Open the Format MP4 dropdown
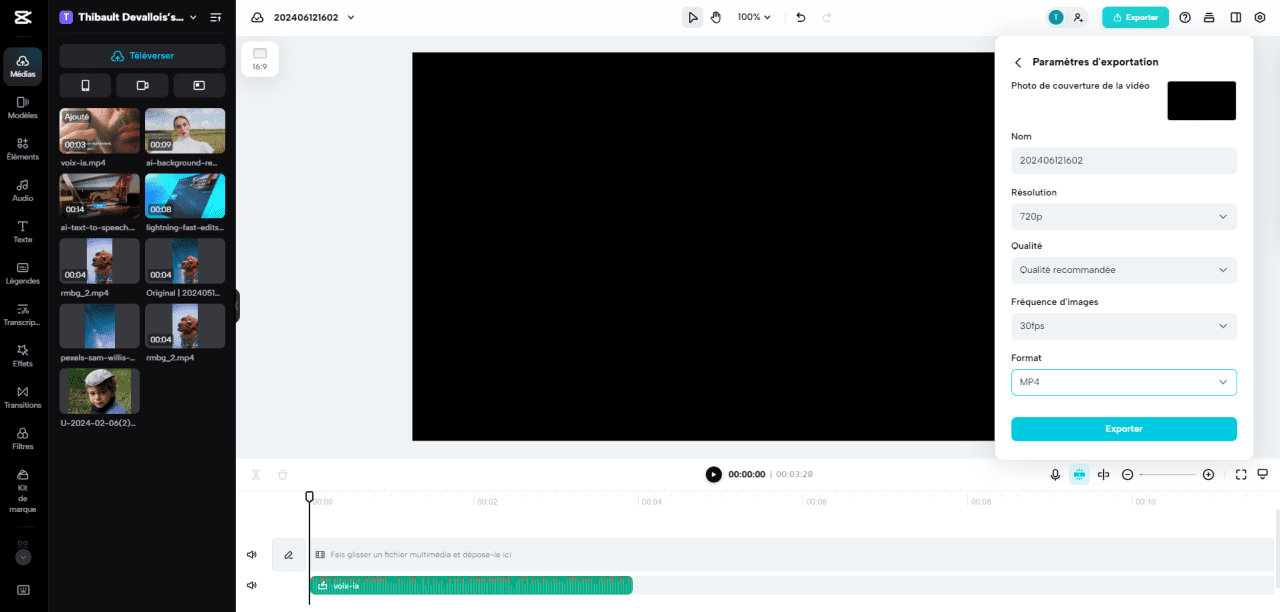 pyautogui.click(x=1124, y=382)
